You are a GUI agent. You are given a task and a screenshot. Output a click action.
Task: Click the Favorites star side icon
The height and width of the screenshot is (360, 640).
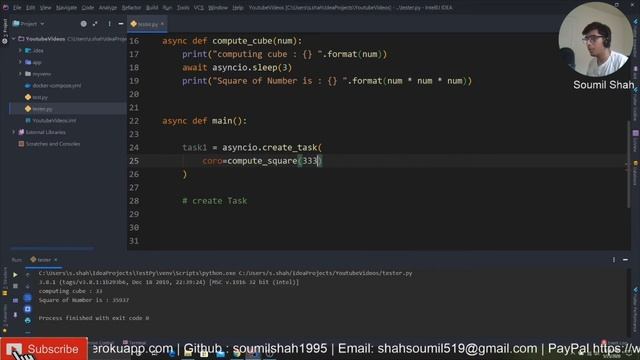[x=5, y=331]
